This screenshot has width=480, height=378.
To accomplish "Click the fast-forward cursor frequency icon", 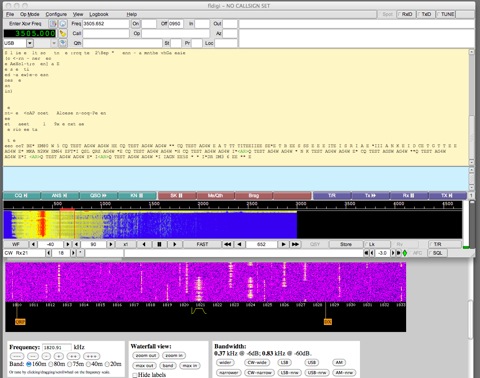I will point(295,244).
